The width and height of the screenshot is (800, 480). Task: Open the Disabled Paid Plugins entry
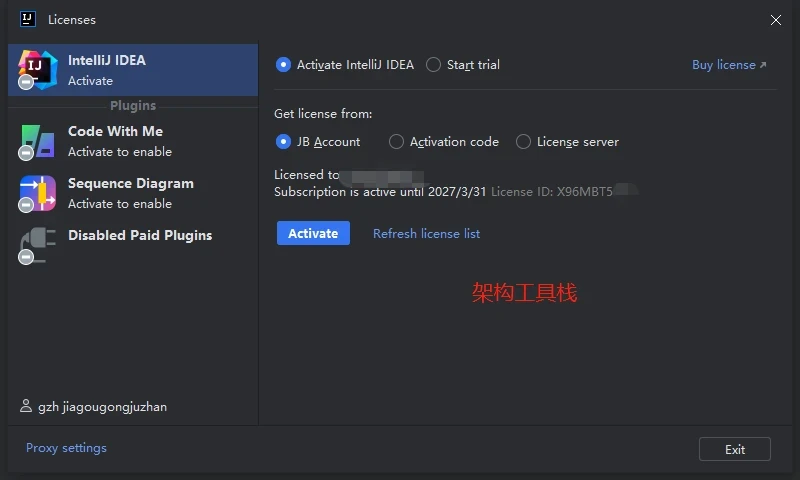tap(140, 236)
